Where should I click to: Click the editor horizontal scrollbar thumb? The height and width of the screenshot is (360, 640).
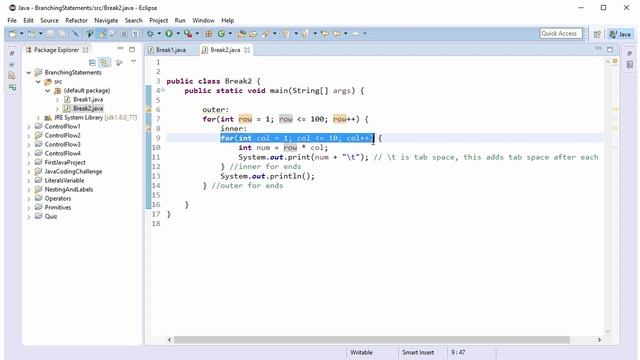[372, 340]
